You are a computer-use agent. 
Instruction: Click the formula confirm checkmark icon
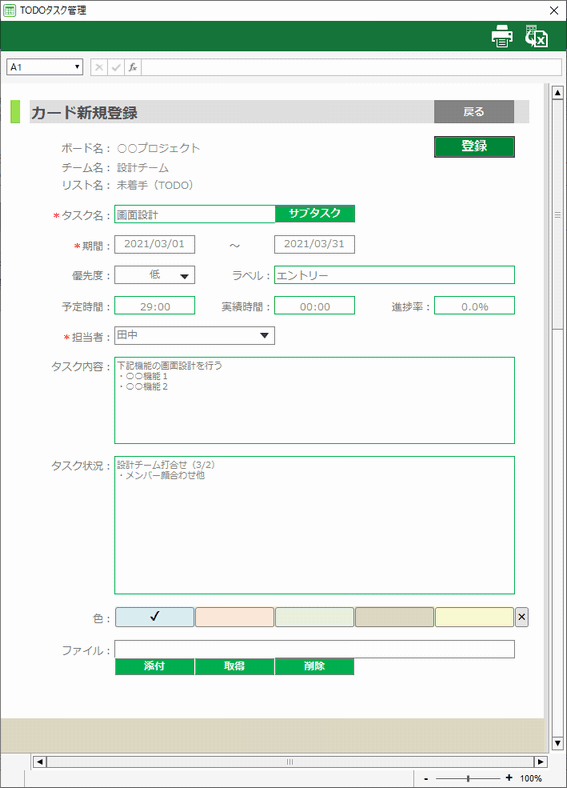(x=116, y=67)
